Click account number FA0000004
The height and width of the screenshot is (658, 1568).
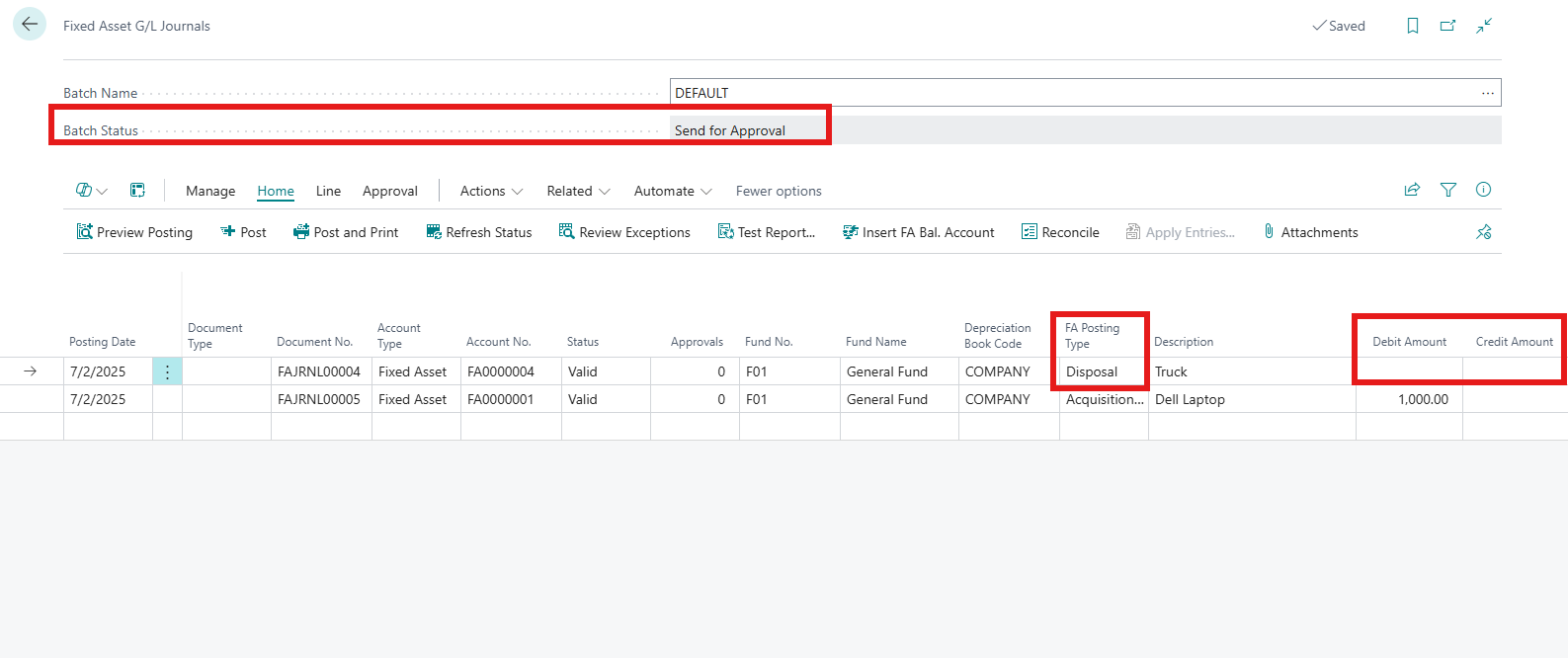pos(501,371)
